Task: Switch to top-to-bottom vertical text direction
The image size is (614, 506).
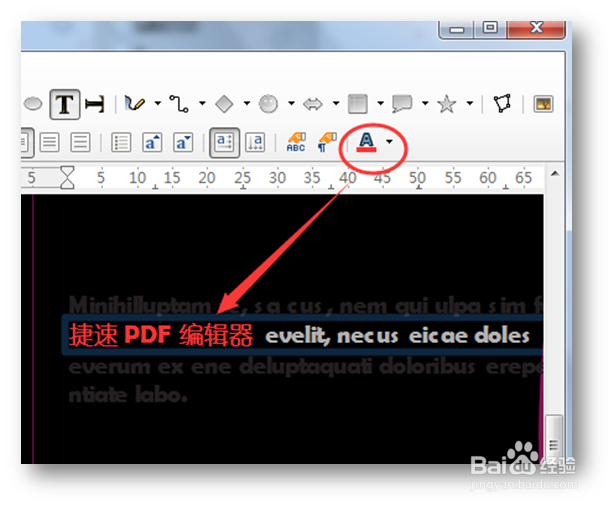Action: point(255,142)
